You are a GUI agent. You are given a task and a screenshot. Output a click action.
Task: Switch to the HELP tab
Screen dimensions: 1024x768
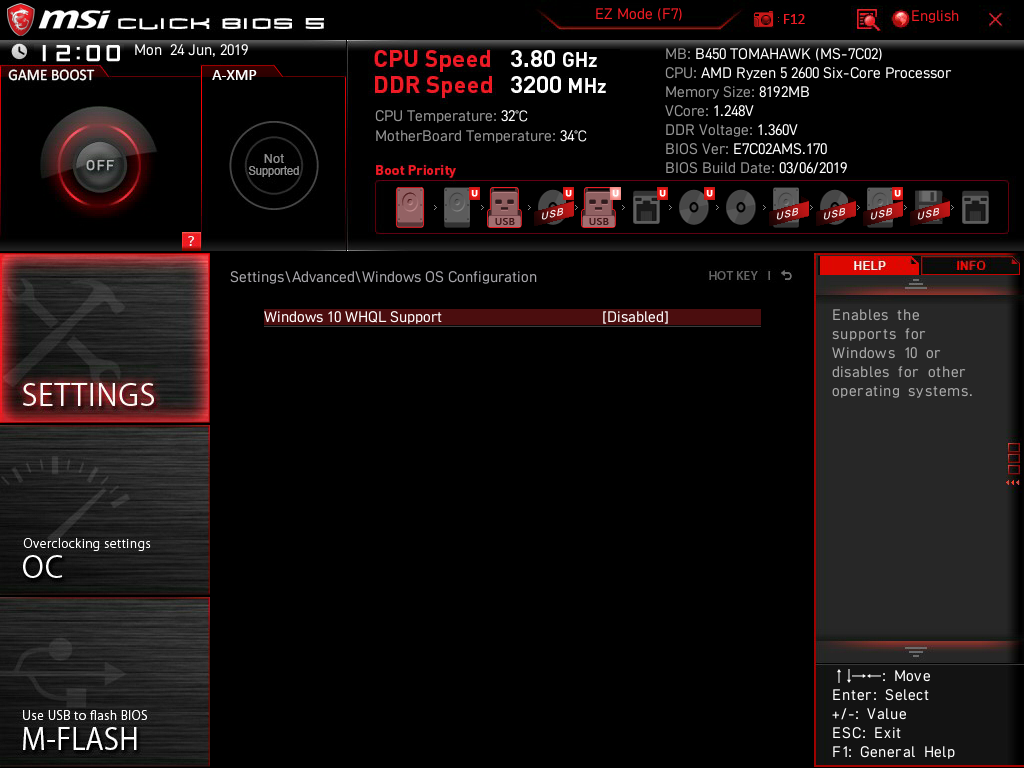(x=869, y=265)
